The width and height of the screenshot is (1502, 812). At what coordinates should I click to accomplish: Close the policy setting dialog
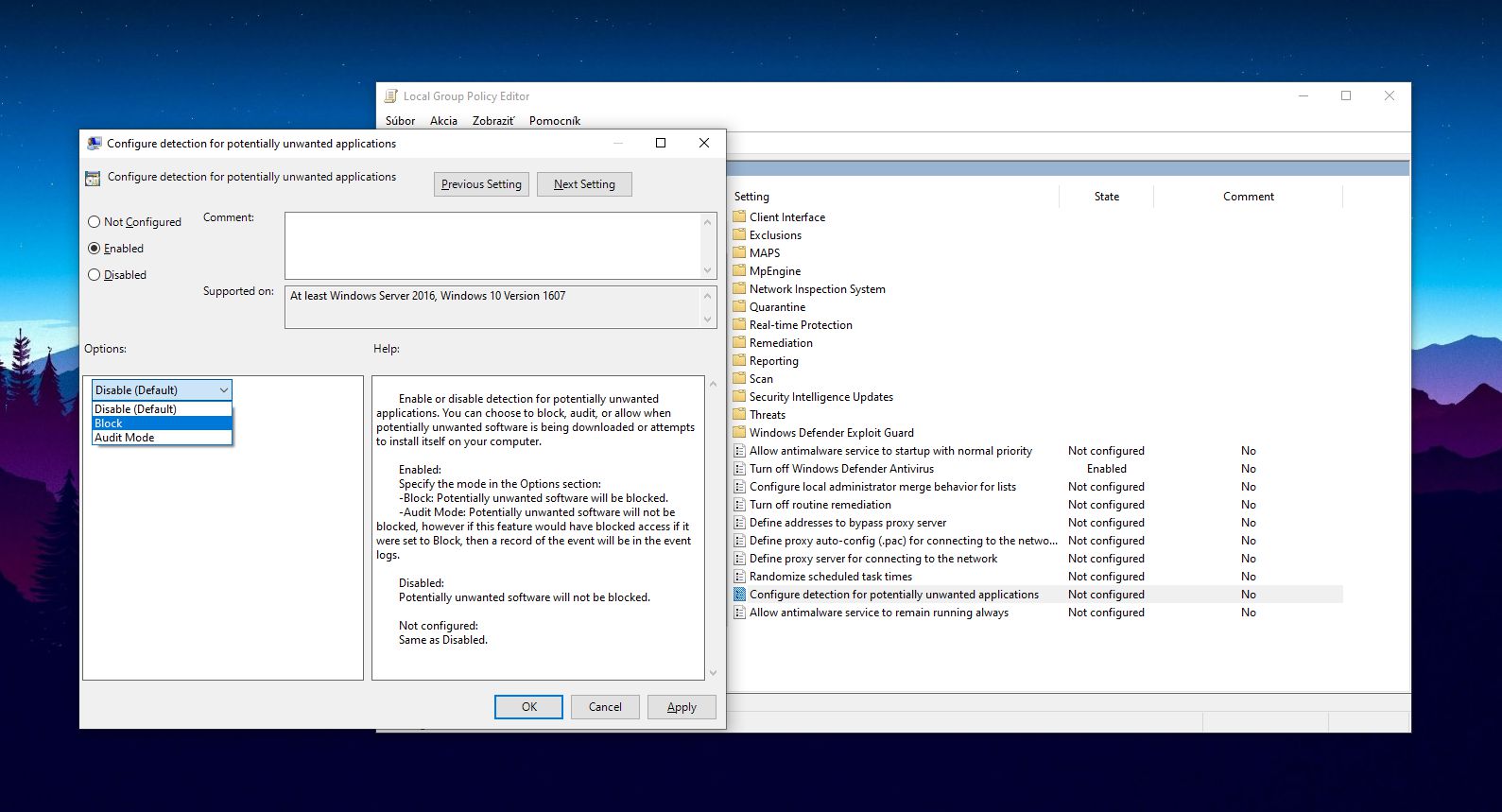click(704, 143)
